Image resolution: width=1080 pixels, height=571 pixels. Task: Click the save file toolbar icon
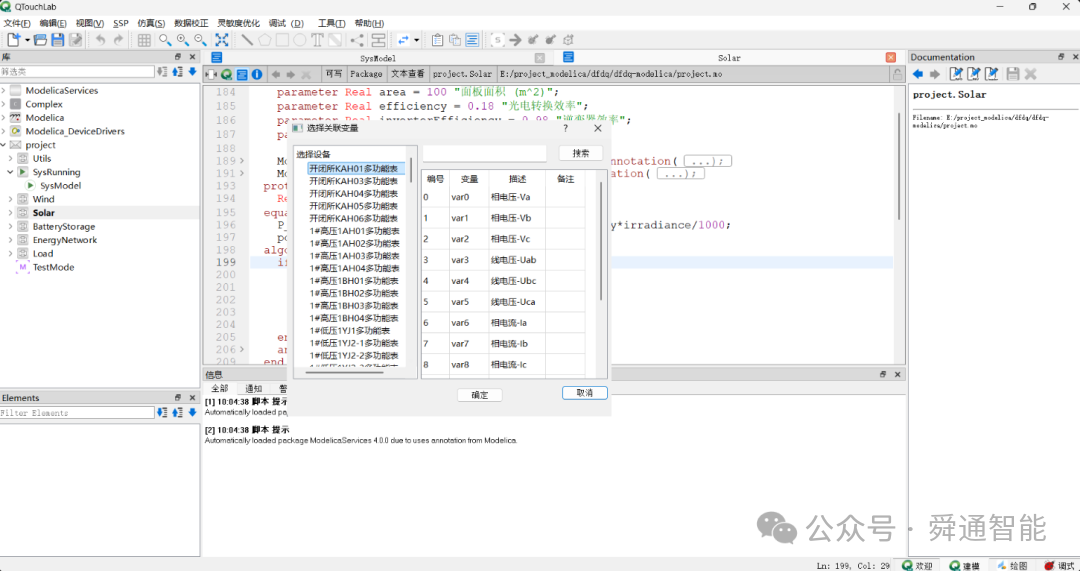(x=58, y=40)
